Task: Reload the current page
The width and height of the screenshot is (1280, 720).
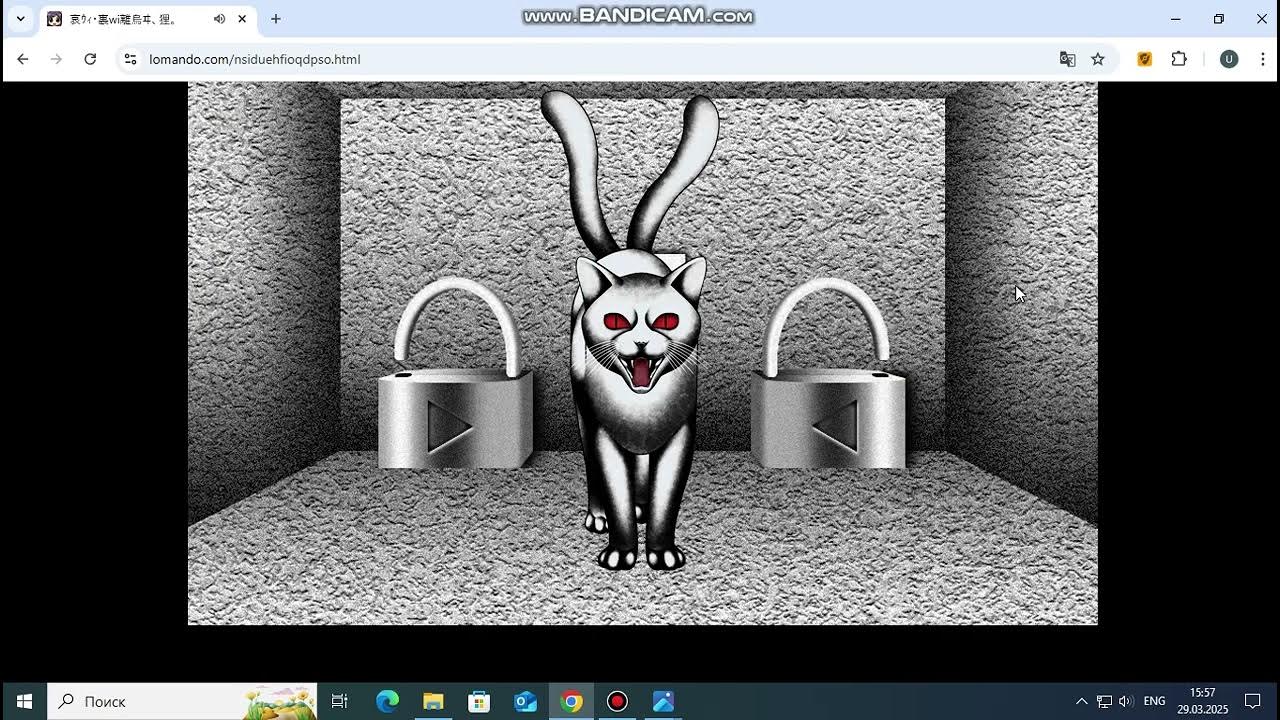Action: click(90, 59)
